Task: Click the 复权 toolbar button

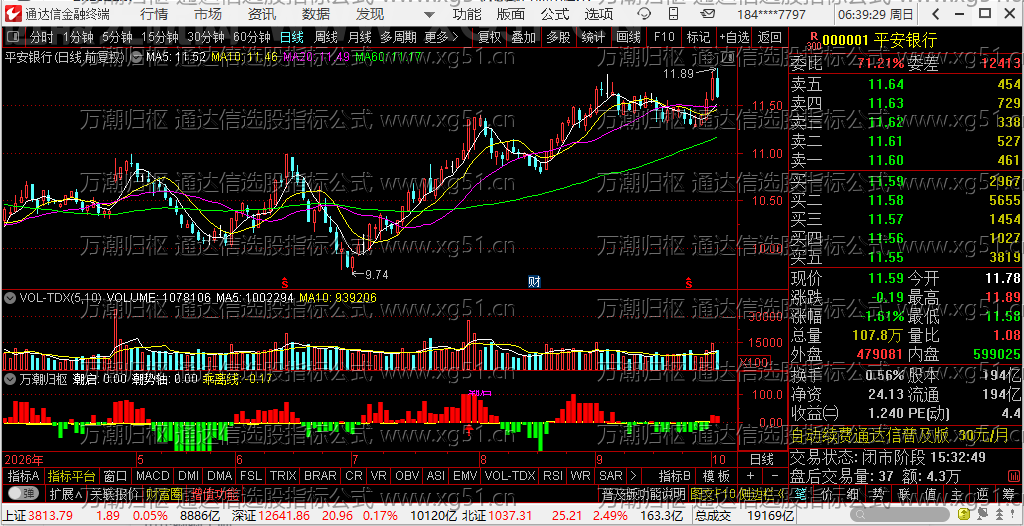Action: tap(489, 37)
